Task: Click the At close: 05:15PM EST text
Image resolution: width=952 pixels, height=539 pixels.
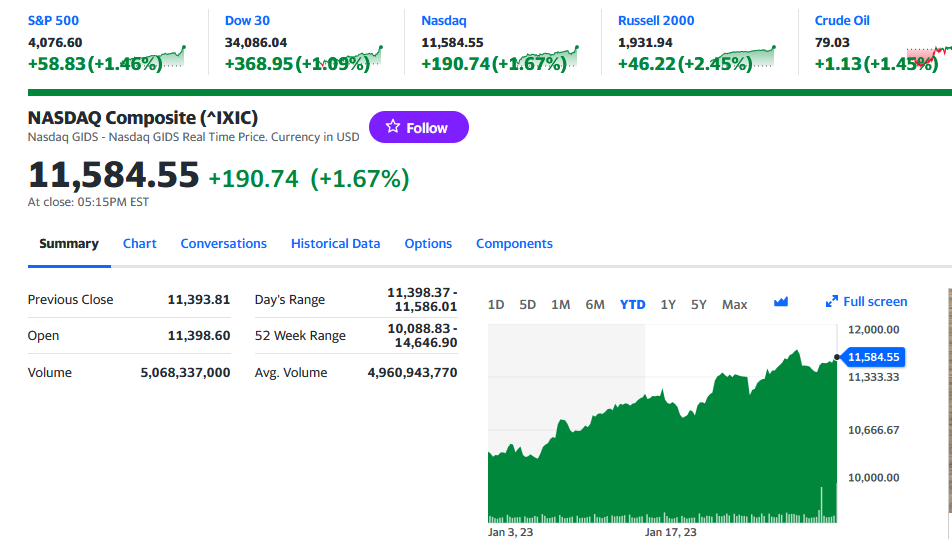Action: 88,202
